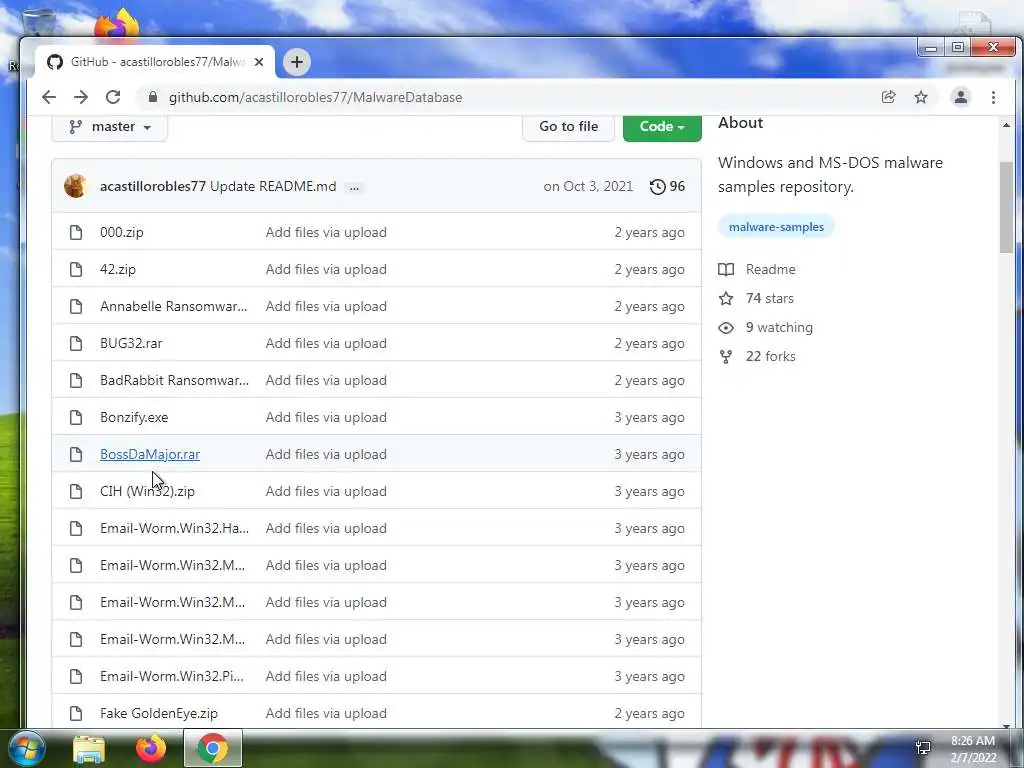The width and height of the screenshot is (1024, 768).
Task: Open the master branch dropdown
Action: (110, 127)
